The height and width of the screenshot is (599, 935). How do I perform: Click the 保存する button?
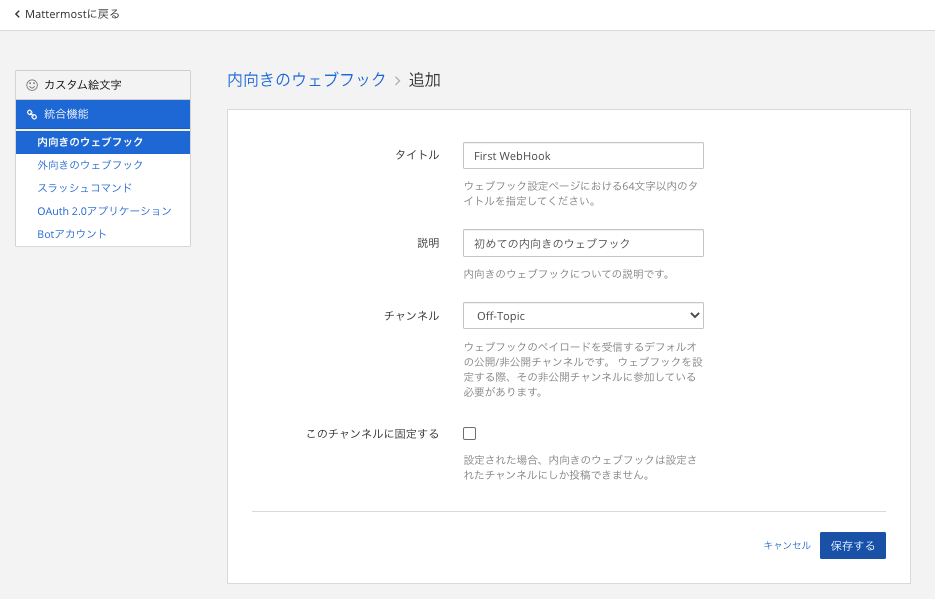point(853,545)
